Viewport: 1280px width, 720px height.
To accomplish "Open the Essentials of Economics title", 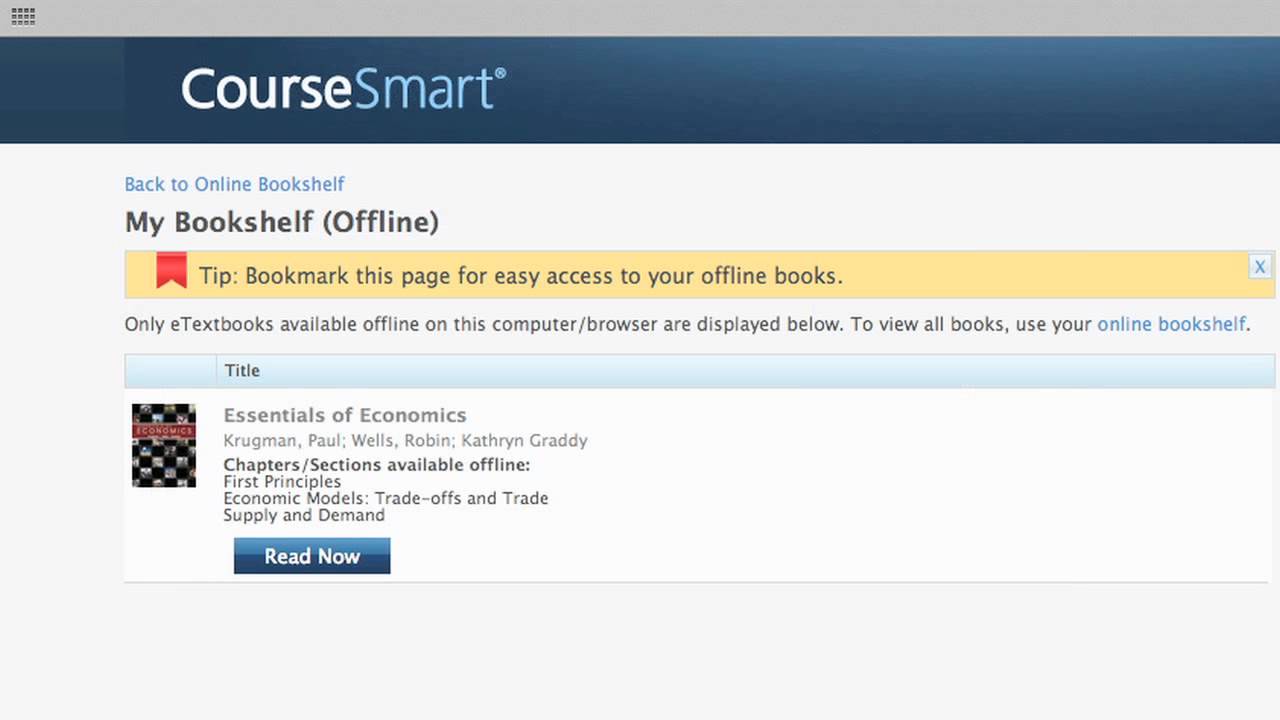I will point(345,415).
